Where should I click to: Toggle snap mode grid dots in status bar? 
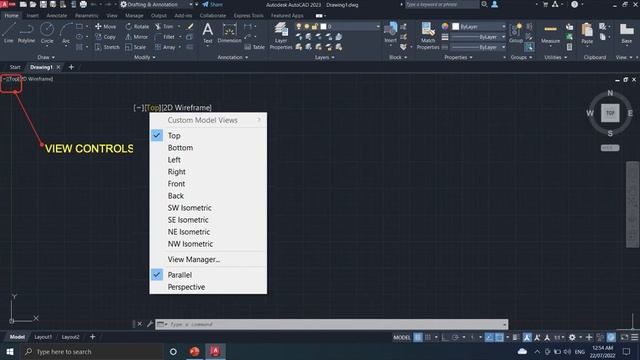[x=427, y=337]
